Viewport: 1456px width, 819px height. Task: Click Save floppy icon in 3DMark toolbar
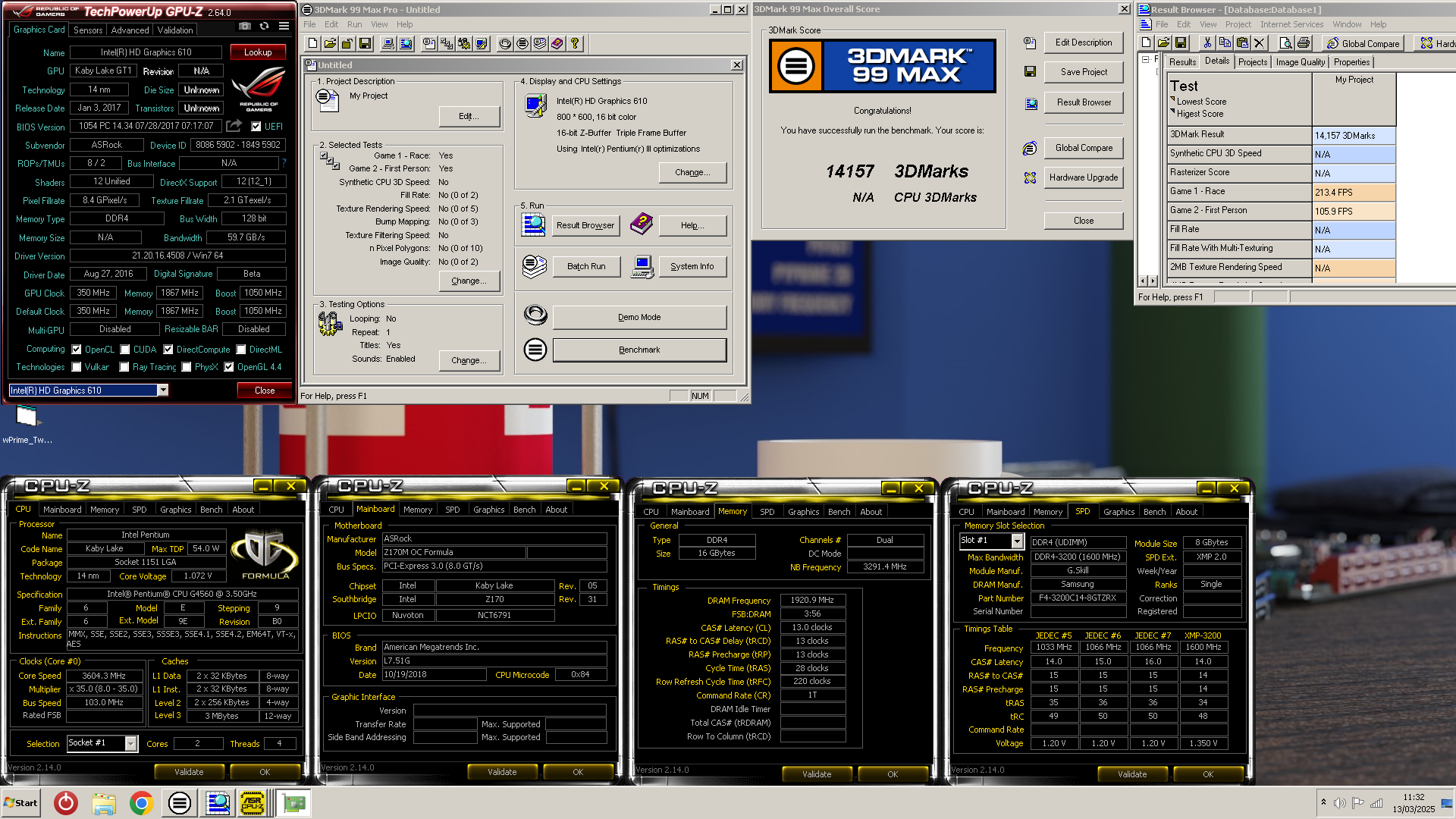coord(365,43)
